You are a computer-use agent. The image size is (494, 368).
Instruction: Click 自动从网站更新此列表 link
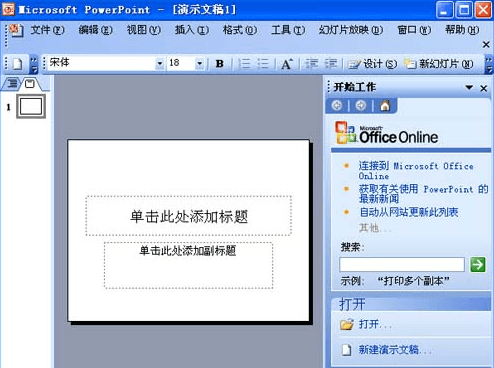pos(409,212)
